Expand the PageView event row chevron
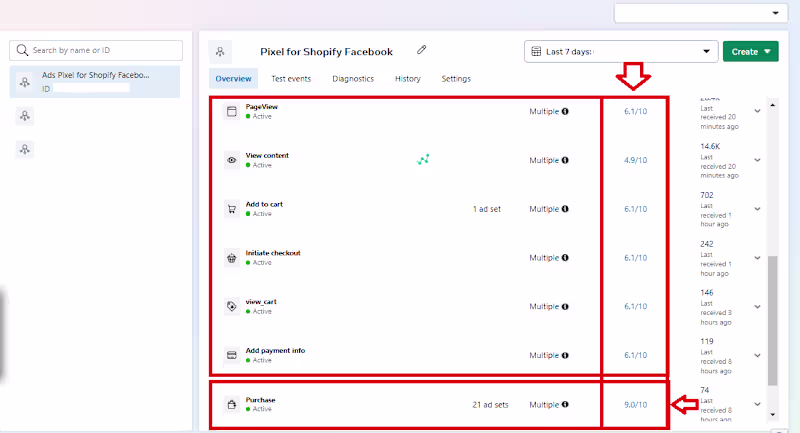 [757, 110]
